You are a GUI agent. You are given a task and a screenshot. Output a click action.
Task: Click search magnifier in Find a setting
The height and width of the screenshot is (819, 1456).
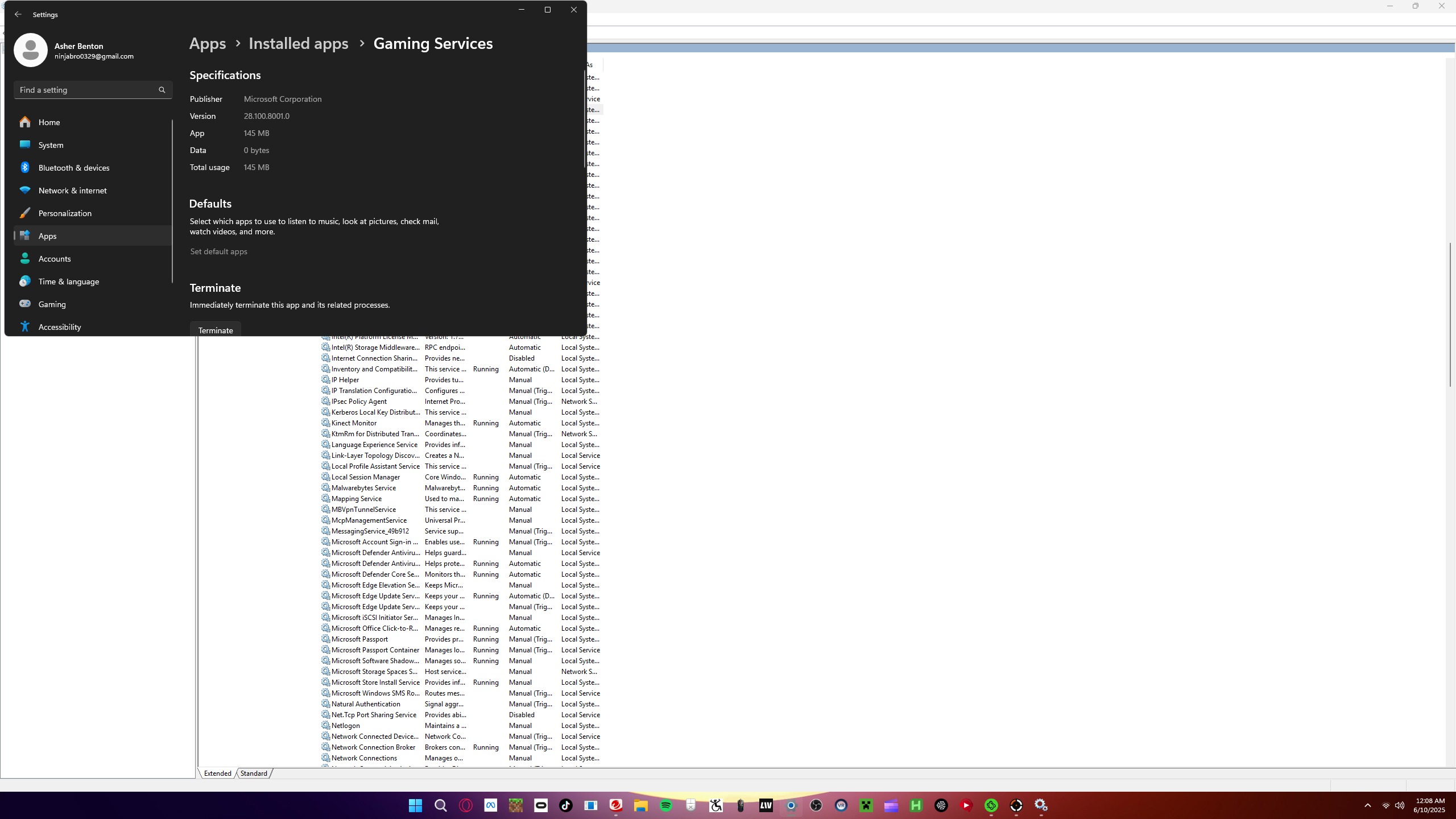pyautogui.click(x=162, y=90)
